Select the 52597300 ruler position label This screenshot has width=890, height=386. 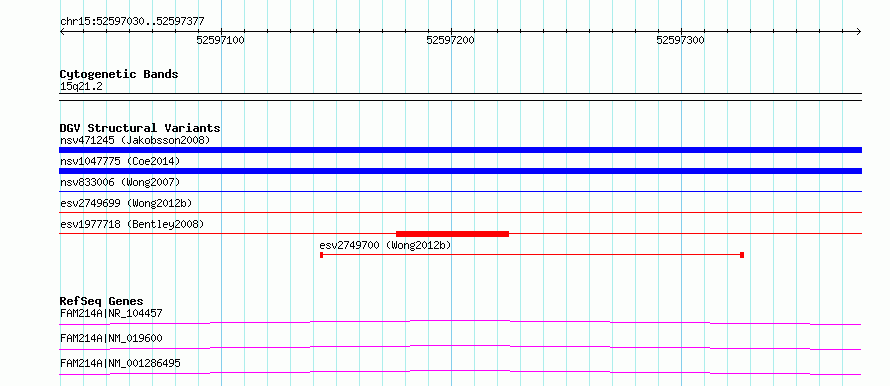coord(680,40)
